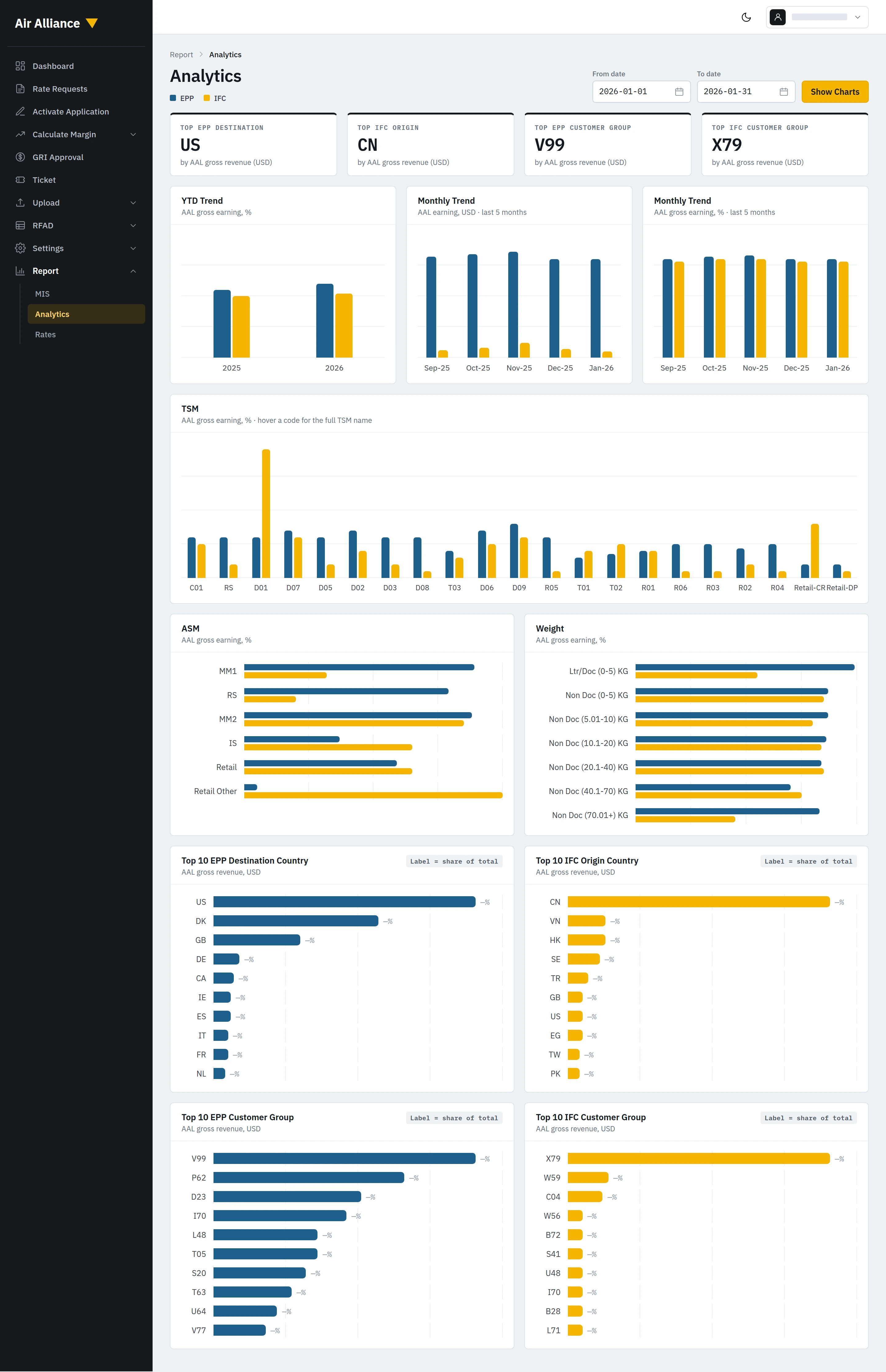Viewport: 886px width, 1372px height.
Task: Click the Settings gear icon
Action: click(20, 248)
